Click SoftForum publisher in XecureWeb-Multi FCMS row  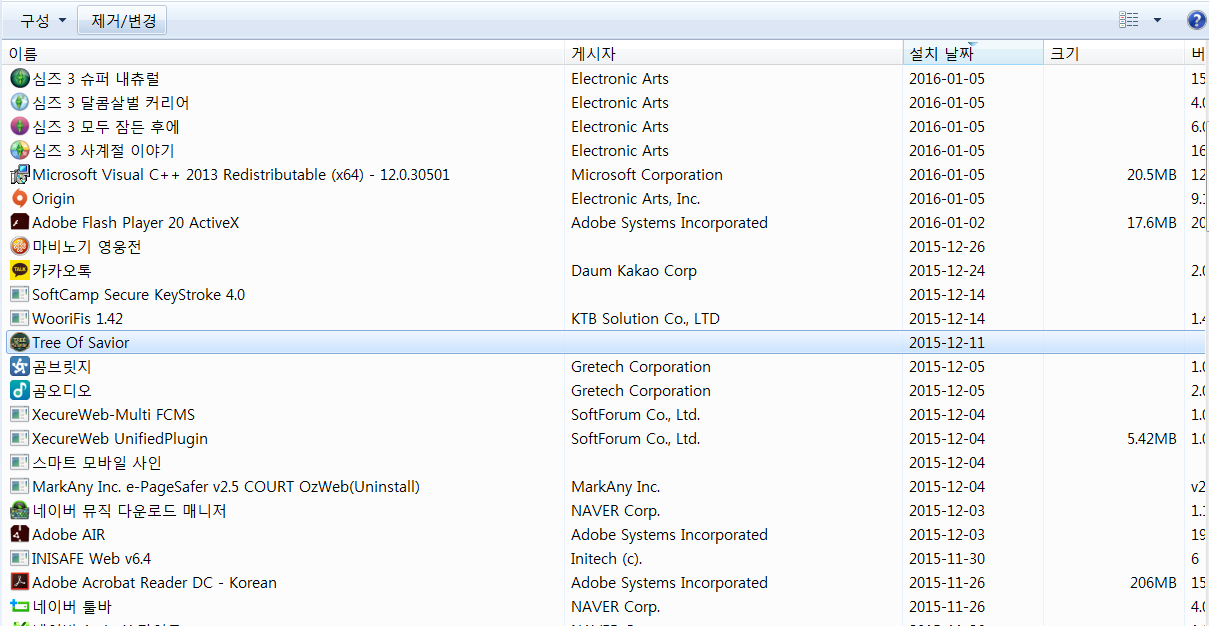(636, 414)
